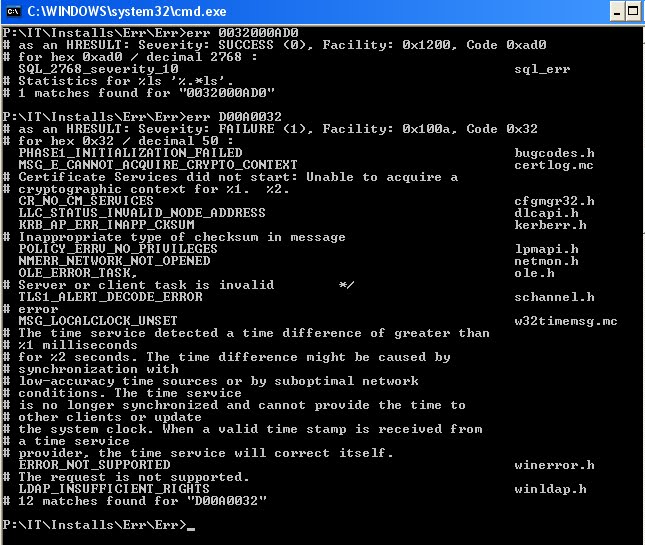Click the file name winerror.h
This screenshot has width=645, height=545.
(554, 465)
